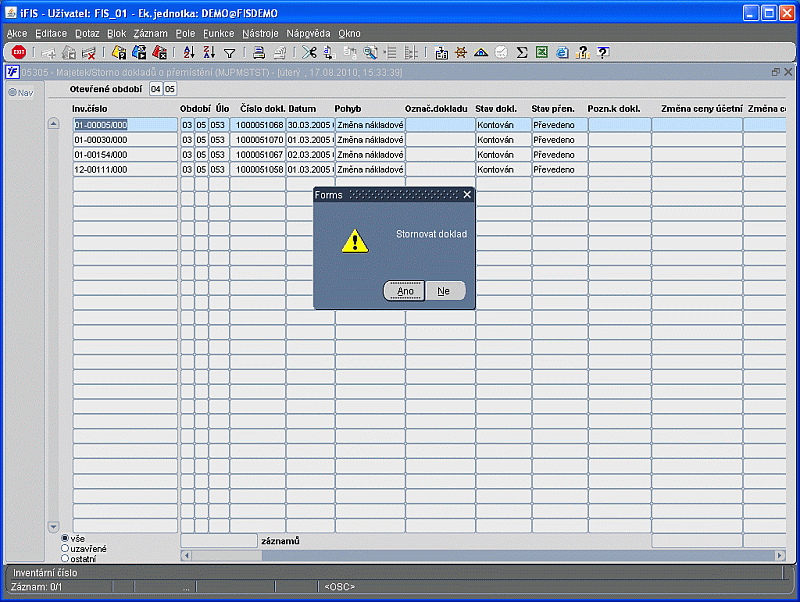Click document number 1000051058 cell

click(258, 169)
